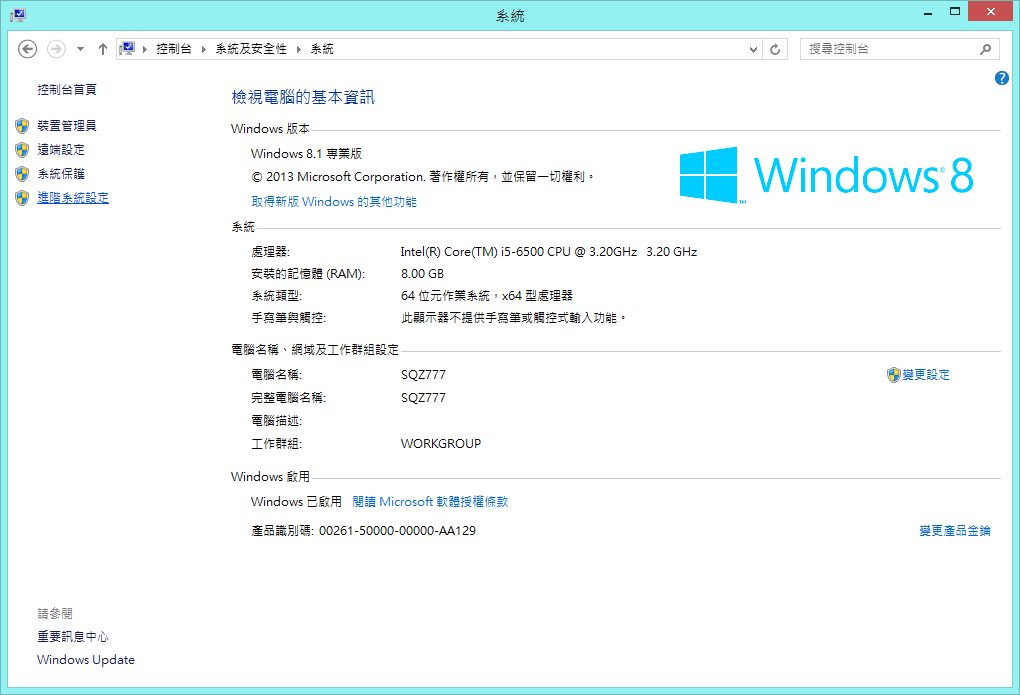Click 變更產品金鑰 link
Viewport: 1020px width, 695px height.
click(954, 531)
